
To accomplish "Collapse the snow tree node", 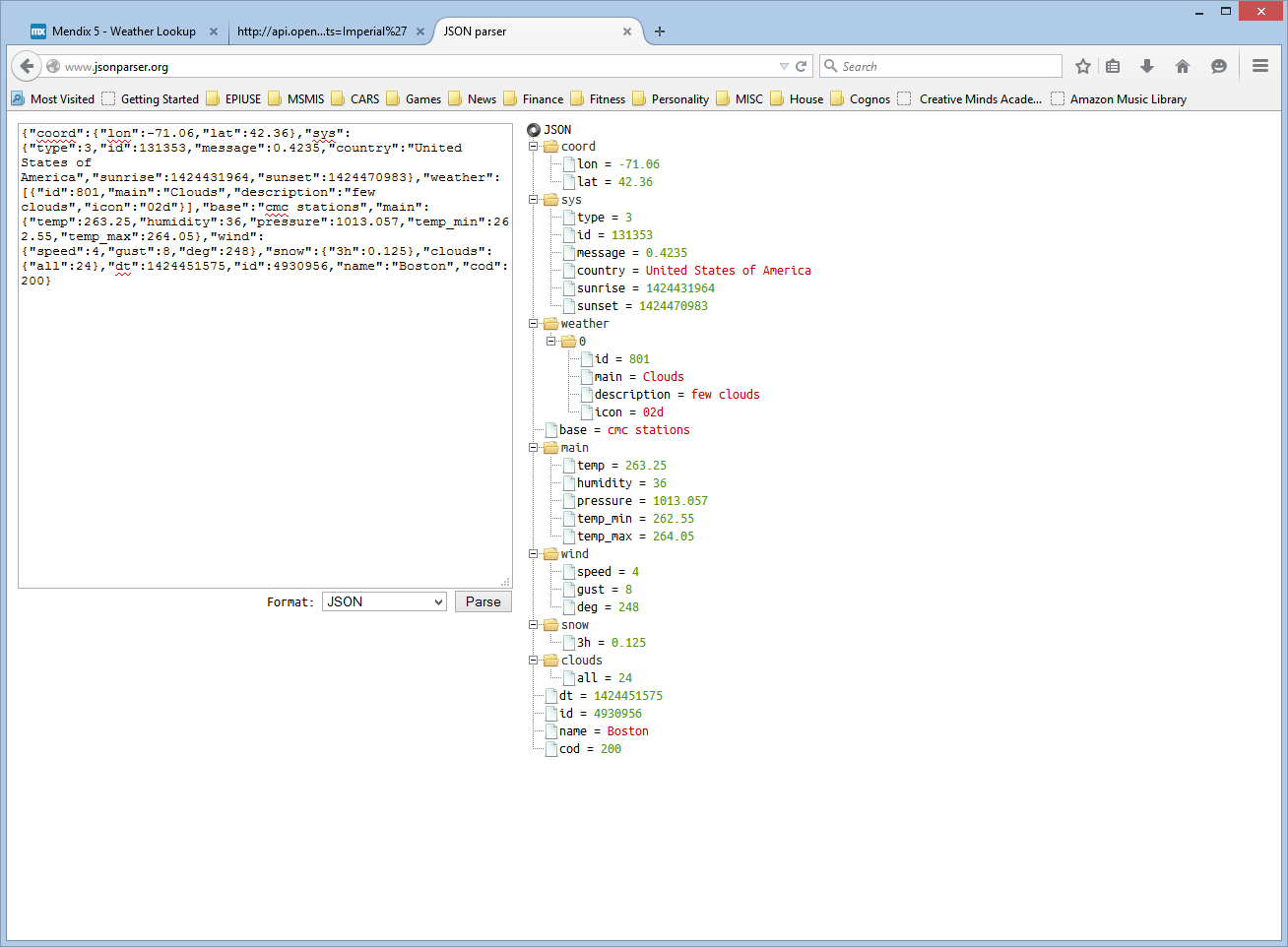I will [534, 625].
